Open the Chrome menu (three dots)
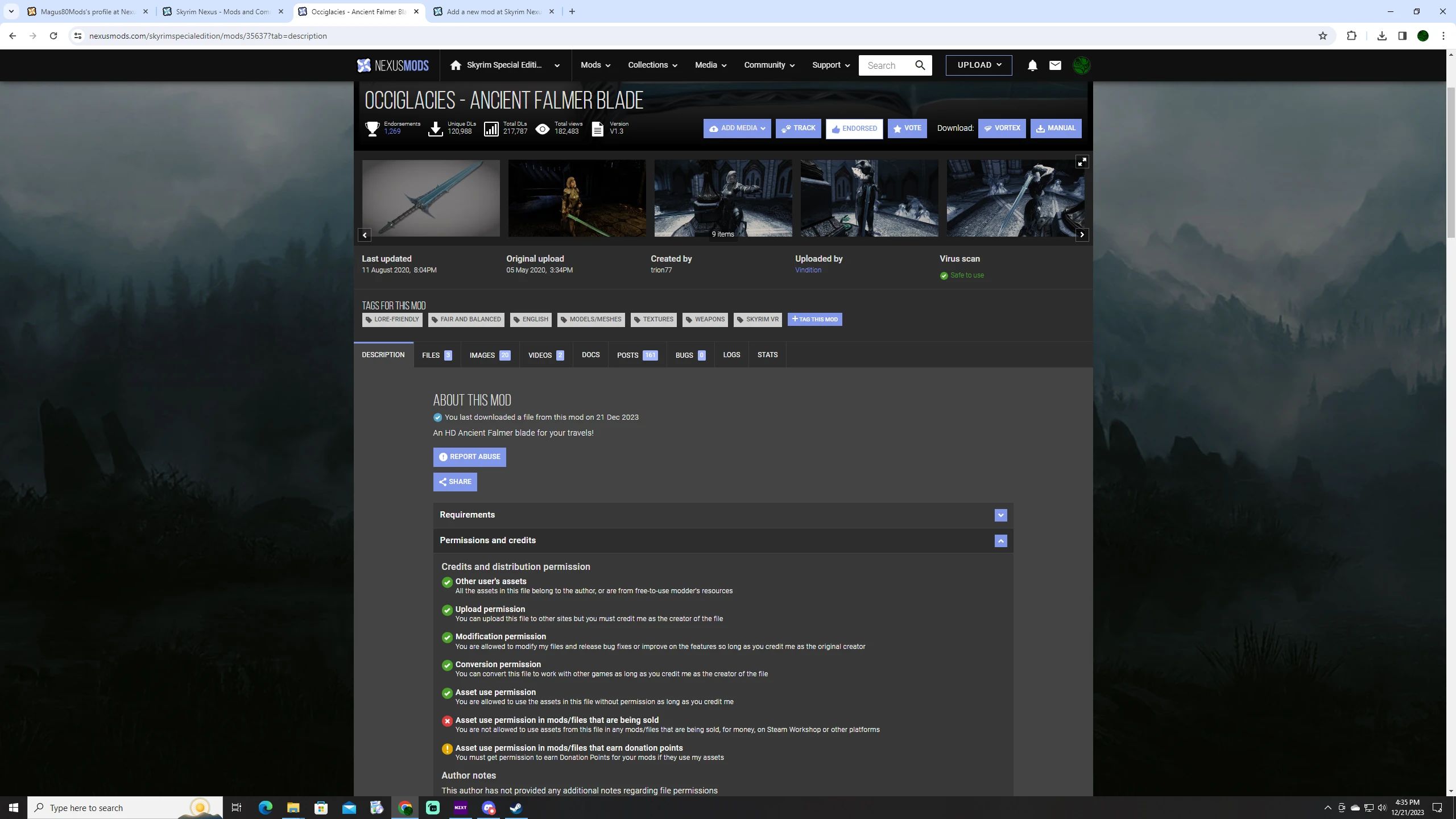The height and width of the screenshot is (819, 1456). (1443, 36)
